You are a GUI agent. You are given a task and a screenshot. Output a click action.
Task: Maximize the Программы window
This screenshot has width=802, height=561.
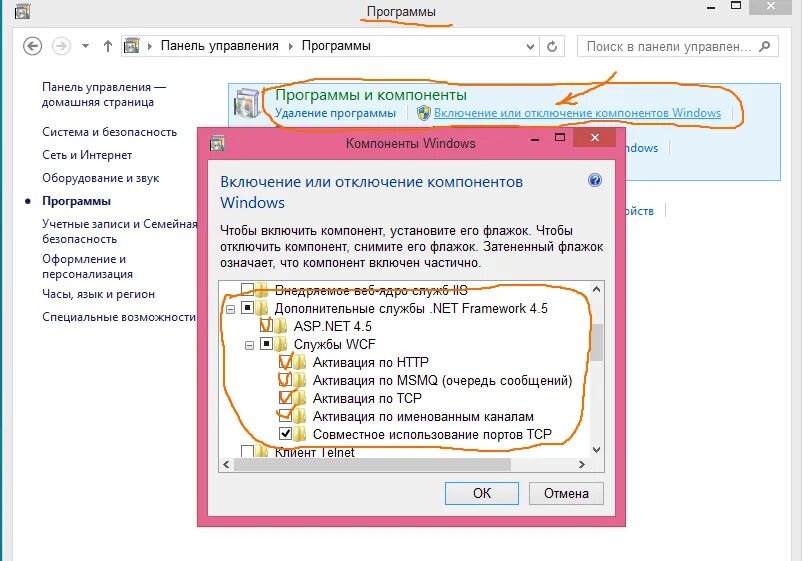click(736, 6)
